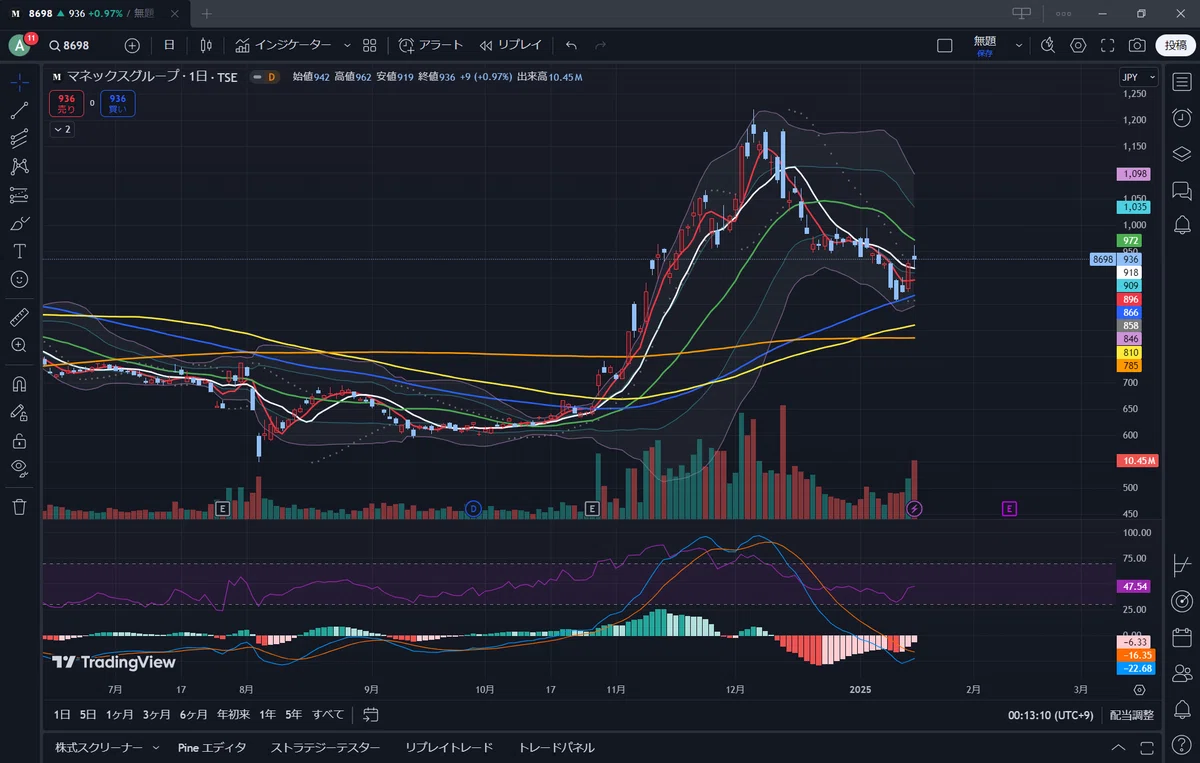Toggle magnet mode for drawings
The width and height of the screenshot is (1200, 763).
pos(19,383)
